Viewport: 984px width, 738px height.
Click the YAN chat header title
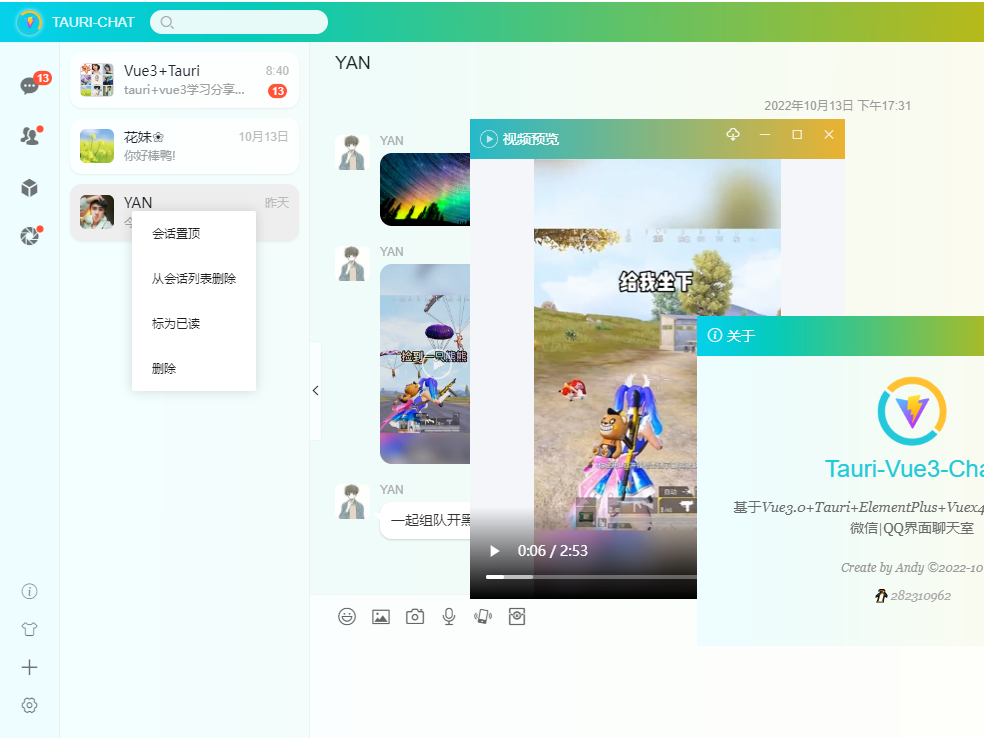(x=353, y=63)
